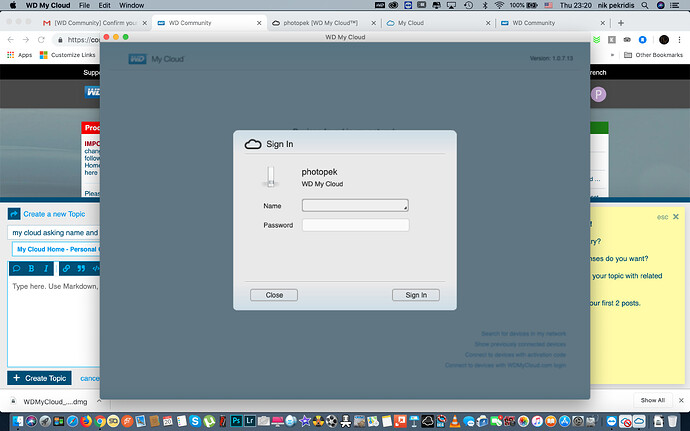Click the speech bubble quote-reply editor icon
The width and height of the screenshot is (690, 431).
(x=17, y=269)
